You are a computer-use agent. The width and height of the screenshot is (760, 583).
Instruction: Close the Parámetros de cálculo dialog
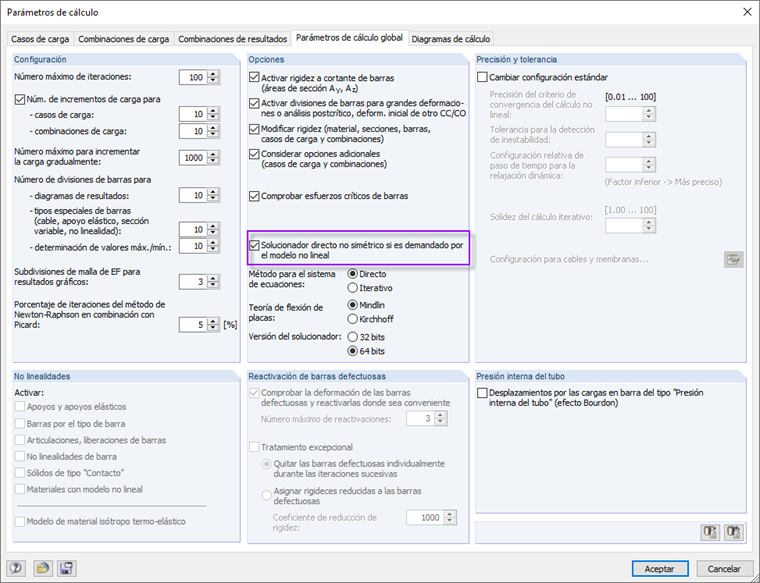(x=747, y=12)
